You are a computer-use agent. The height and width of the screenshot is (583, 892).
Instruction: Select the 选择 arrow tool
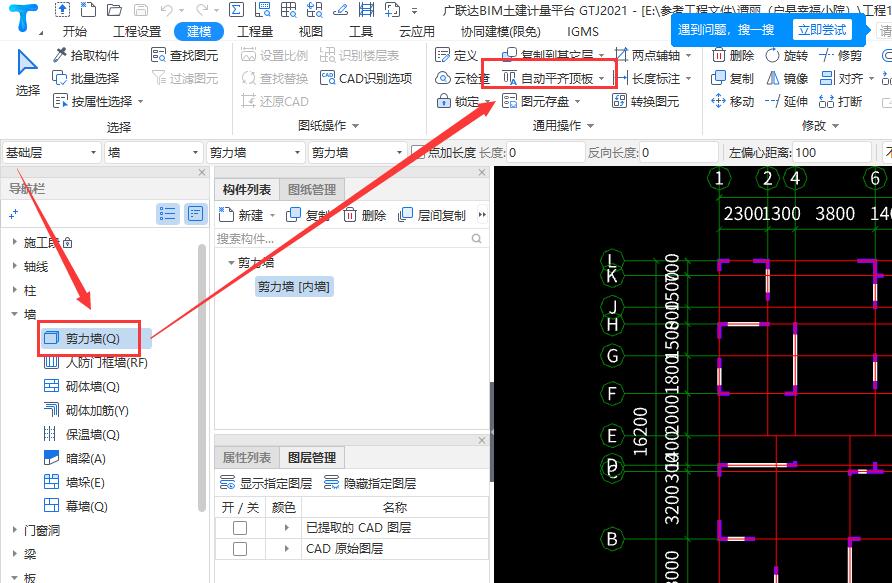point(27,72)
